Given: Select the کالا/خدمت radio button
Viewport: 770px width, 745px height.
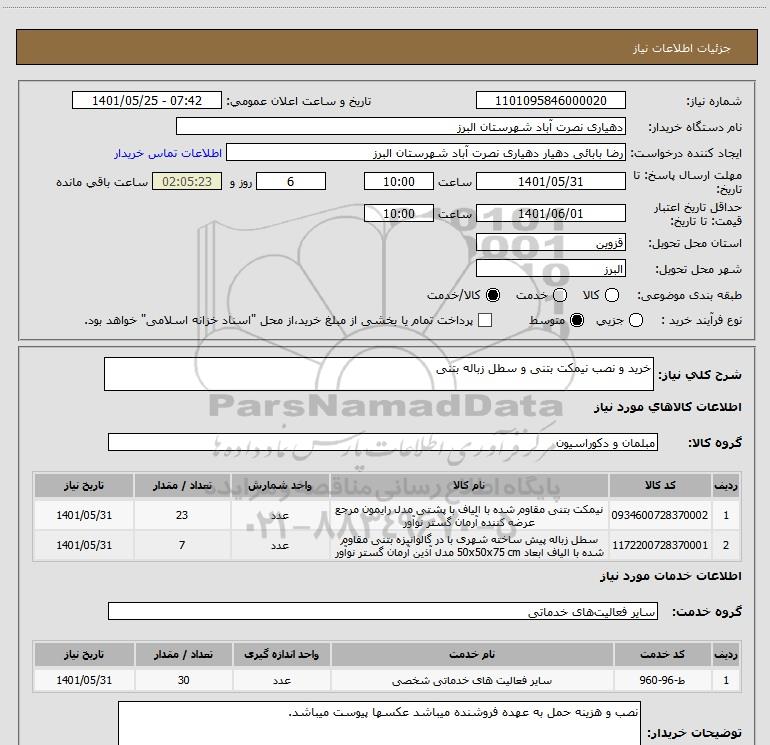Looking at the screenshot, I should pyautogui.click(x=493, y=295).
